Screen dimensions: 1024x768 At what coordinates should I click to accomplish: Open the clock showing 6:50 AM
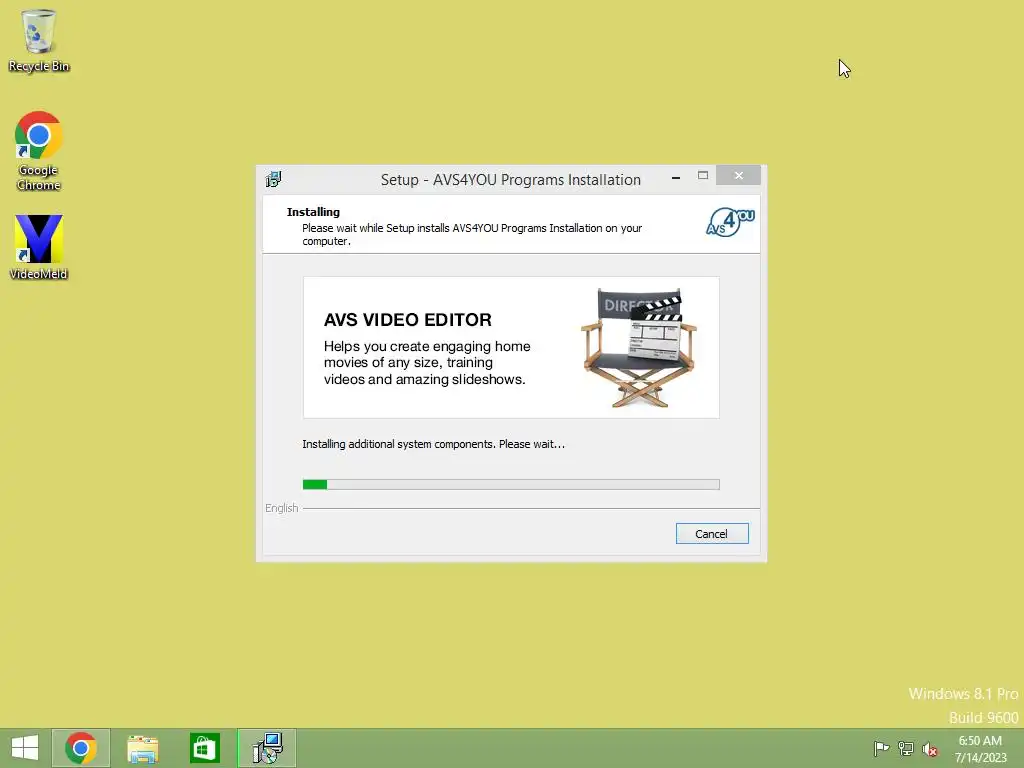980,749
